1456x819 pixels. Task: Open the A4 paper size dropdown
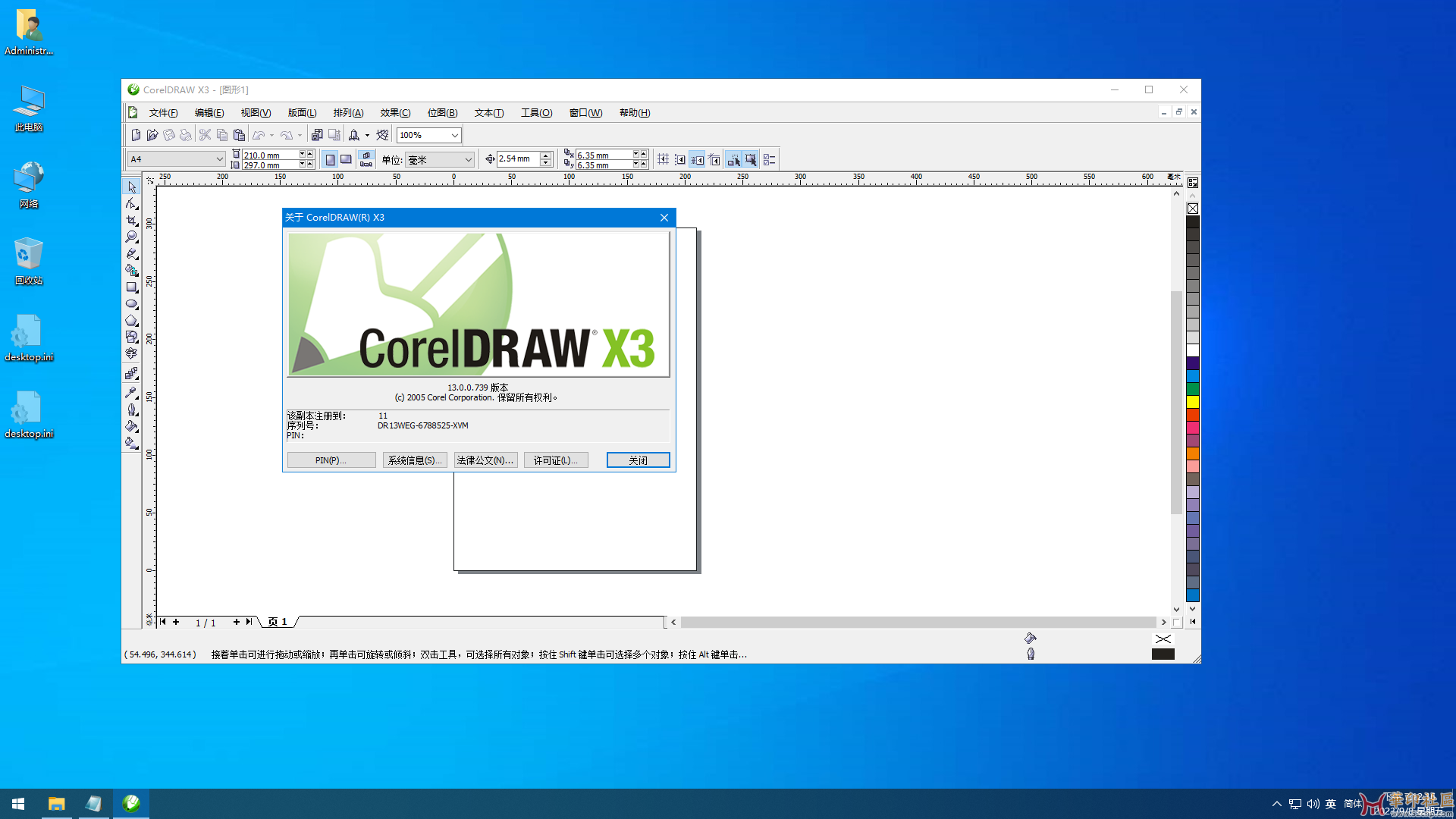pos(219,159)
